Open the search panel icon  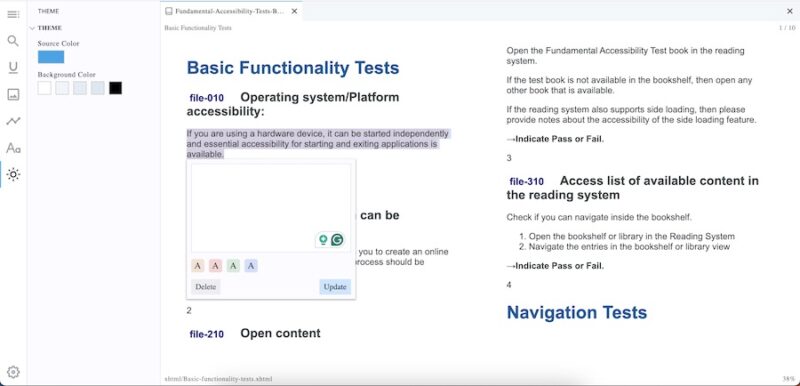pos(13,41)
